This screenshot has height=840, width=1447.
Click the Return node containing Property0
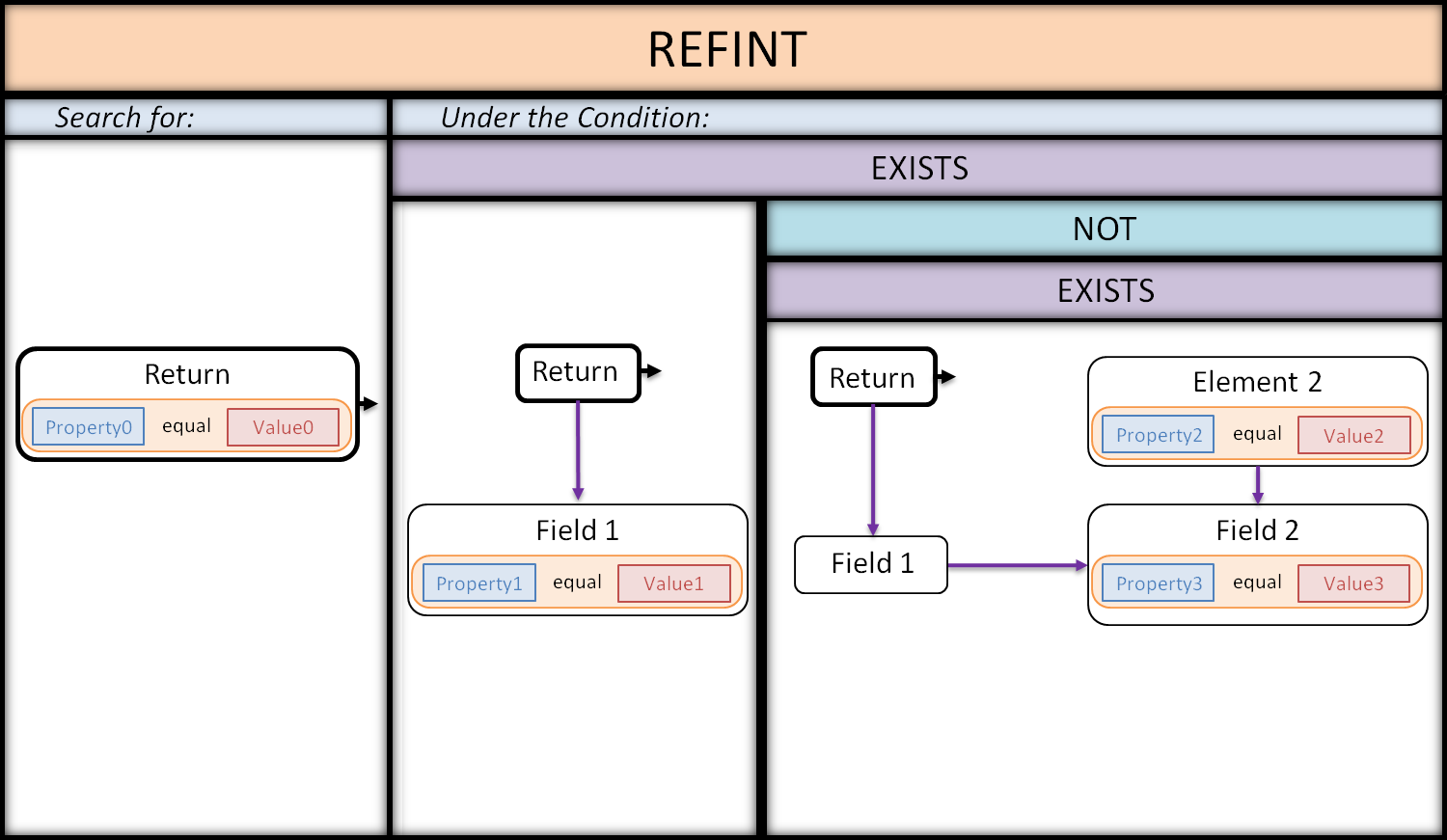(187, 404)
